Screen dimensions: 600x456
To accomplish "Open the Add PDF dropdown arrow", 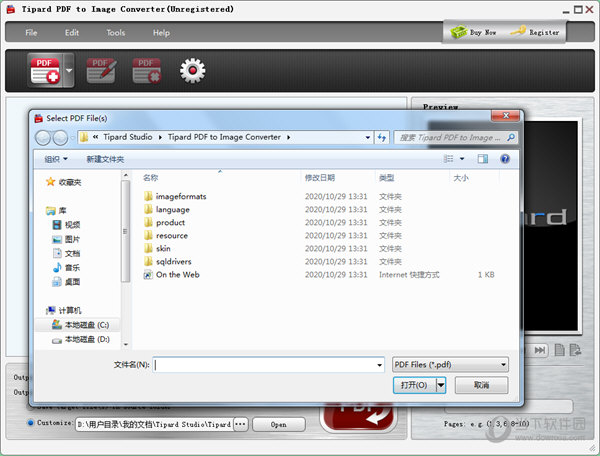I will click(x=69, y=70).
